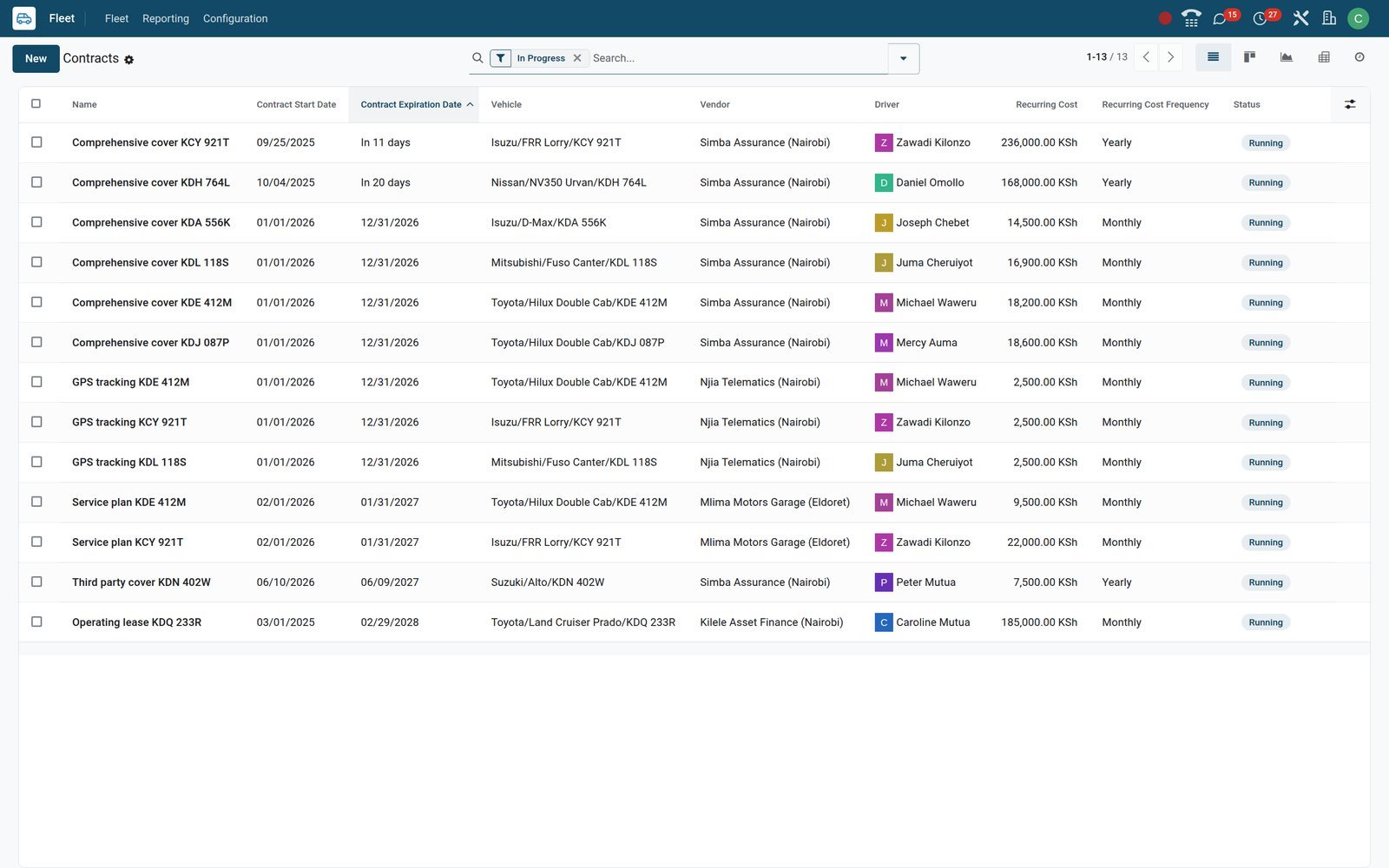Open the user avatar C menu
Screen dimensions: 1389x868
[1359, 18]
